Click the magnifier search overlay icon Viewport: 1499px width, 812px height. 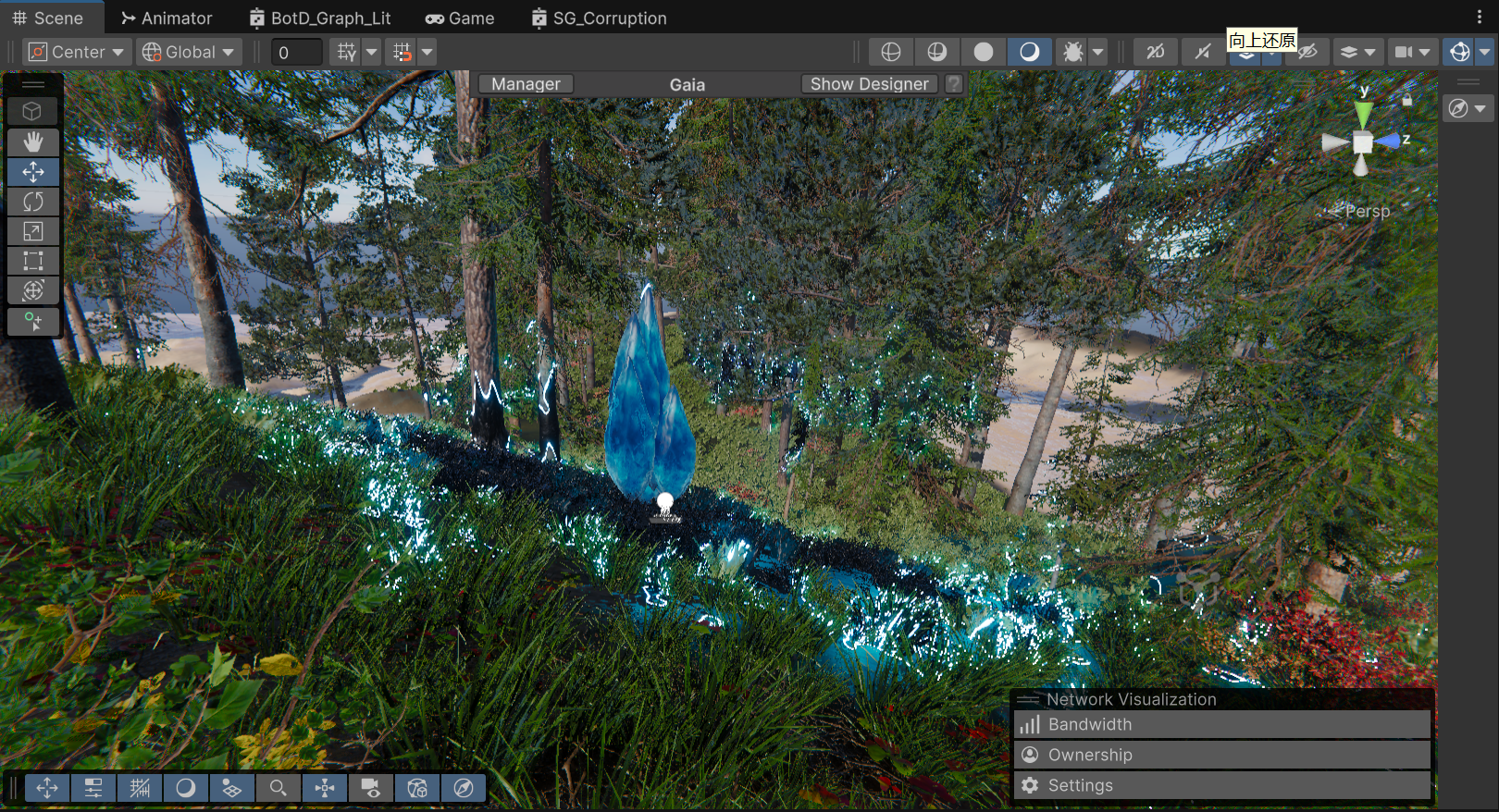(x=278, y=788)
